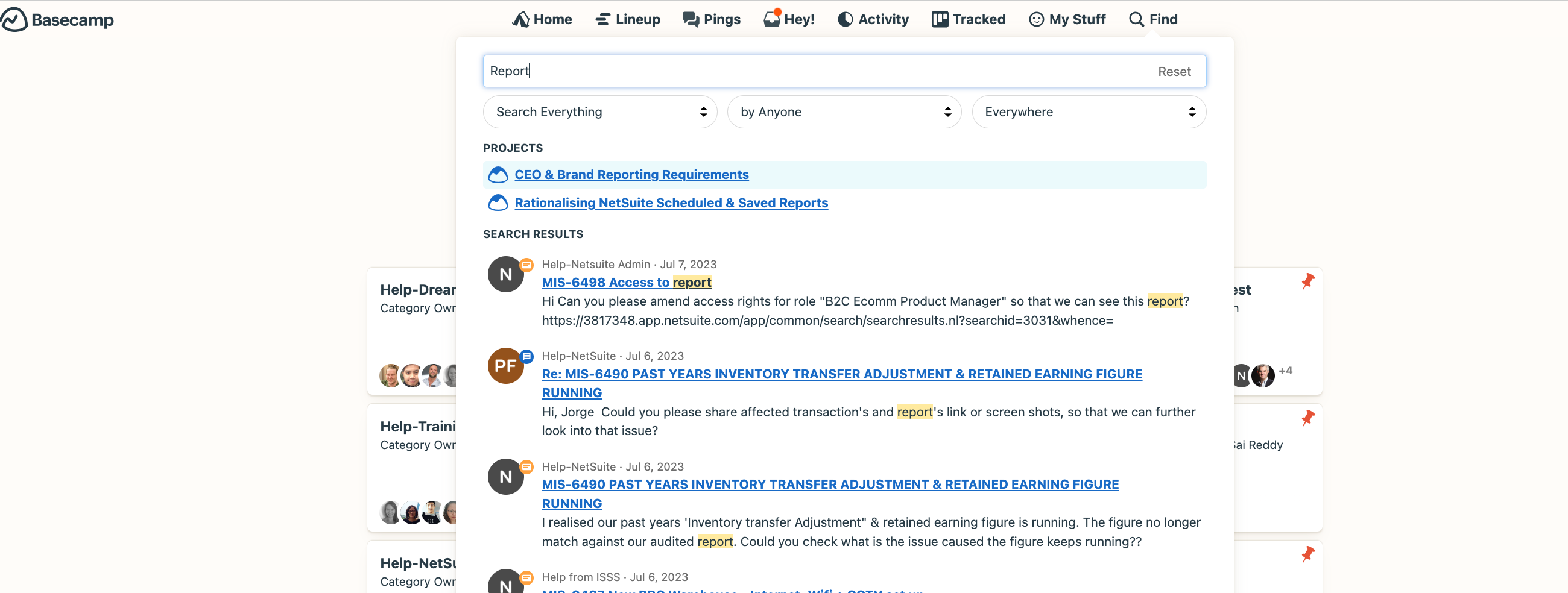
Task: Open the by Anyone dropdown
Action: (844, 112)
